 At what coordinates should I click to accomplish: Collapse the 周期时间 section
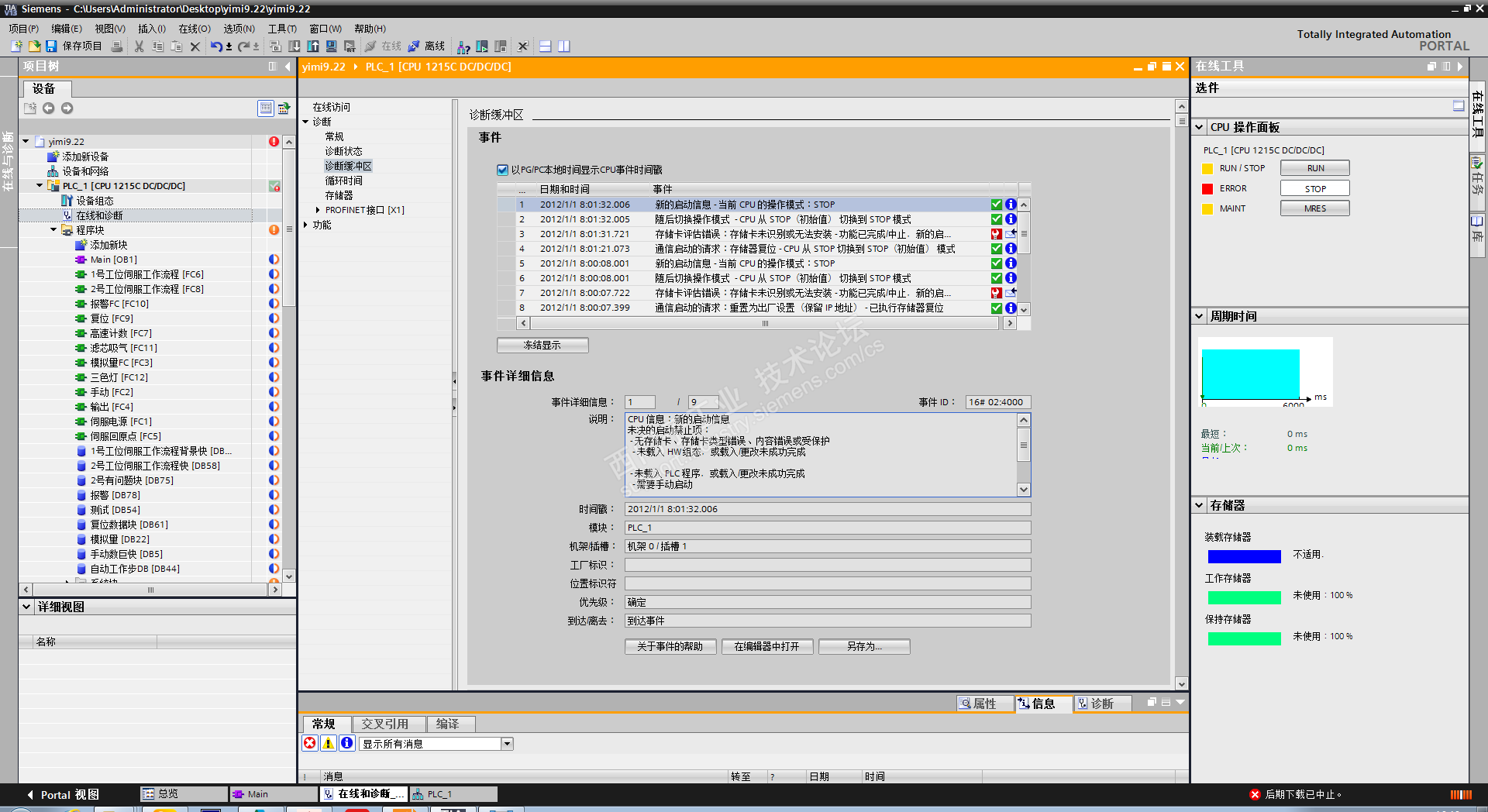pyautogui.click(x=1200, y=316)
